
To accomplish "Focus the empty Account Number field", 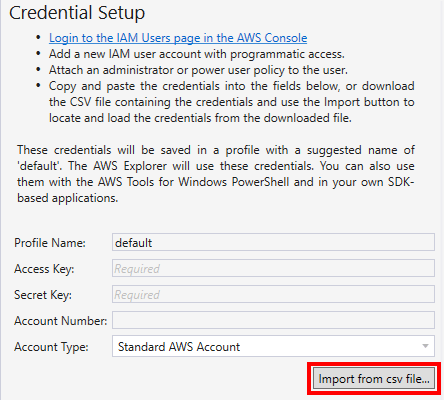I will pyautogui.click(x=273, y=320).
